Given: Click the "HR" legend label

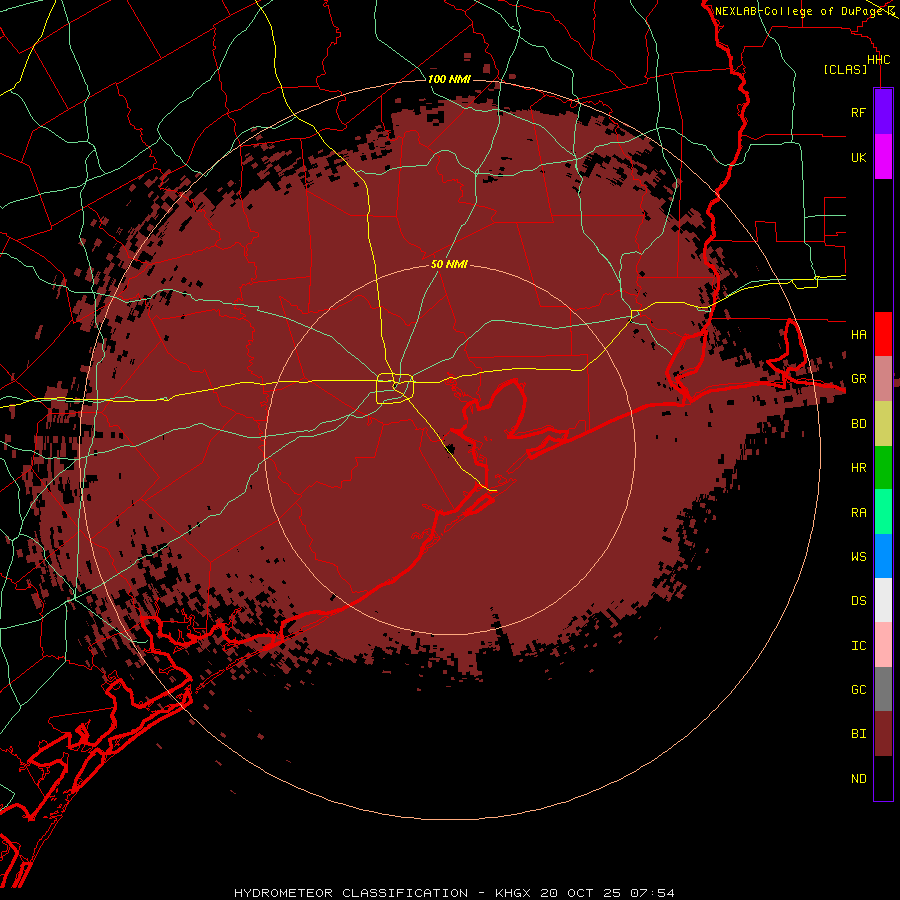Looking at the screenshot, I should click(858, 468).
